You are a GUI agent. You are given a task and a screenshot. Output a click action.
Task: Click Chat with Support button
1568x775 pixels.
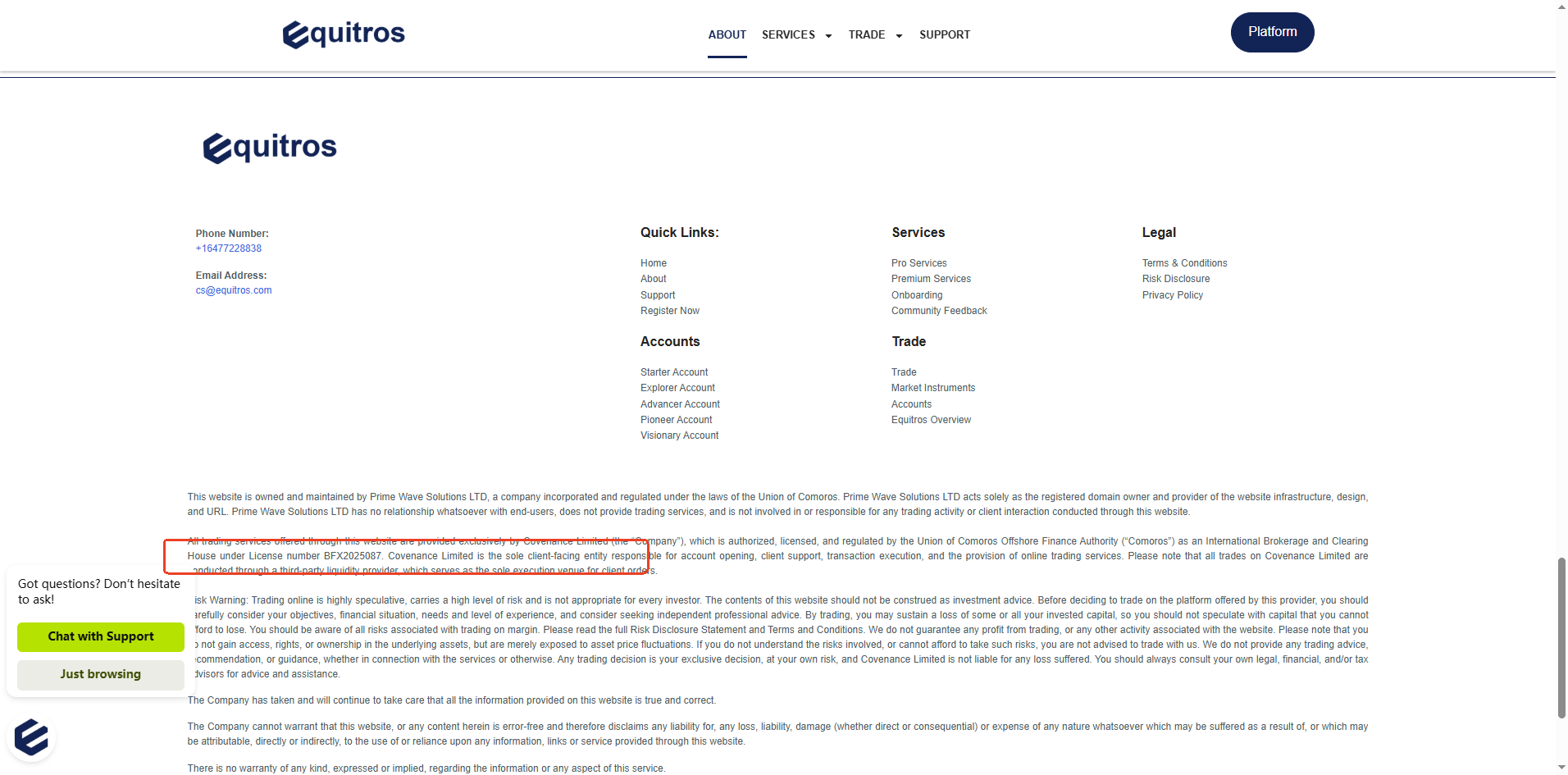pyautogui.click(x=101, y=636)
